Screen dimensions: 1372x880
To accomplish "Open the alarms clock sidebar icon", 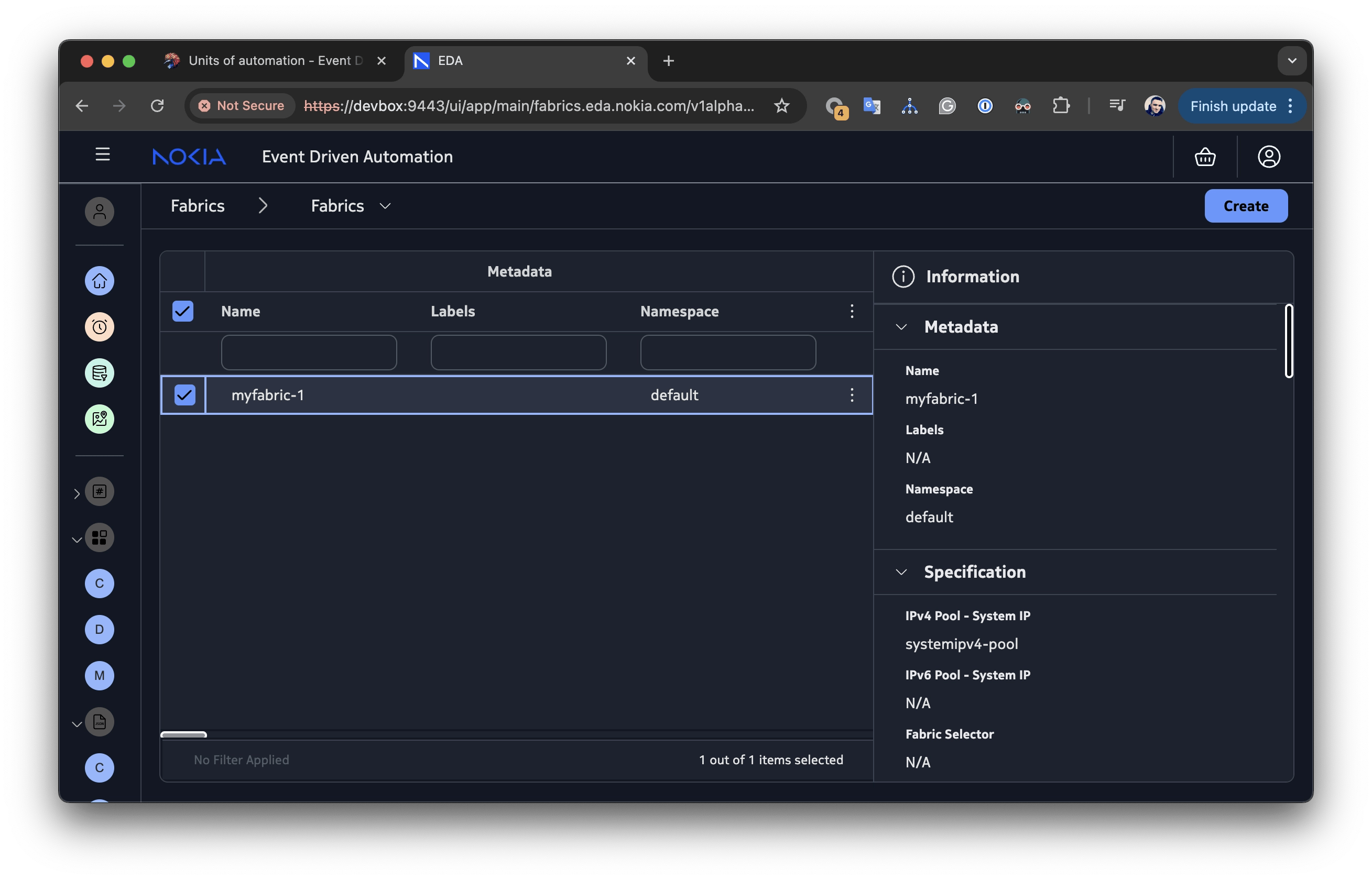I will point(100,327).
